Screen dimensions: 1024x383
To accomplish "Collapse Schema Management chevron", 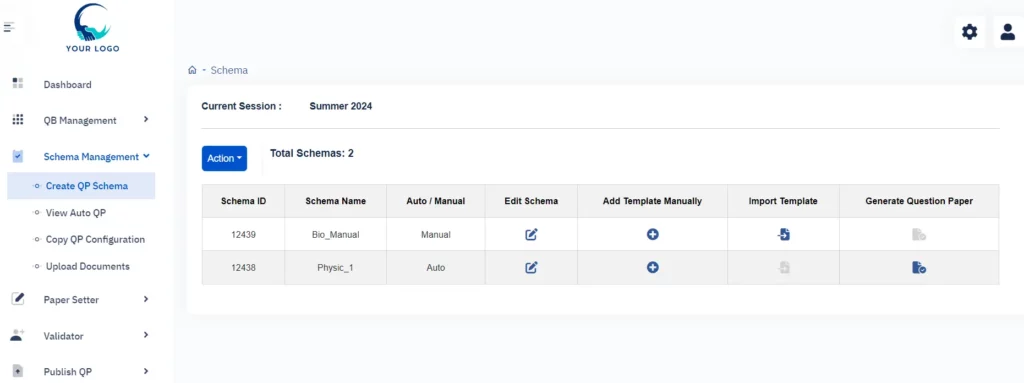I will 146,156.
